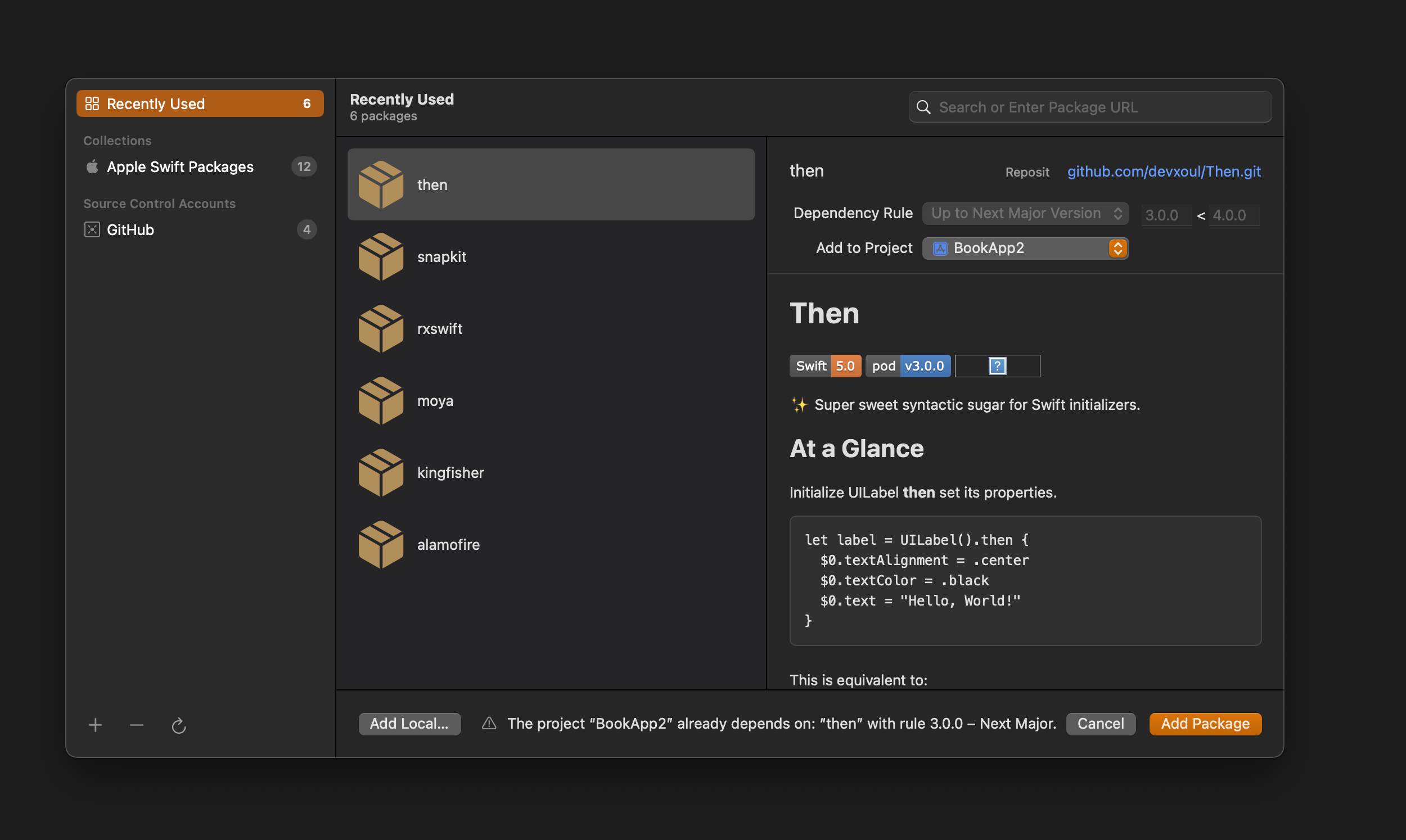
Task: Click the At a Glance heading
Action: 857,448
